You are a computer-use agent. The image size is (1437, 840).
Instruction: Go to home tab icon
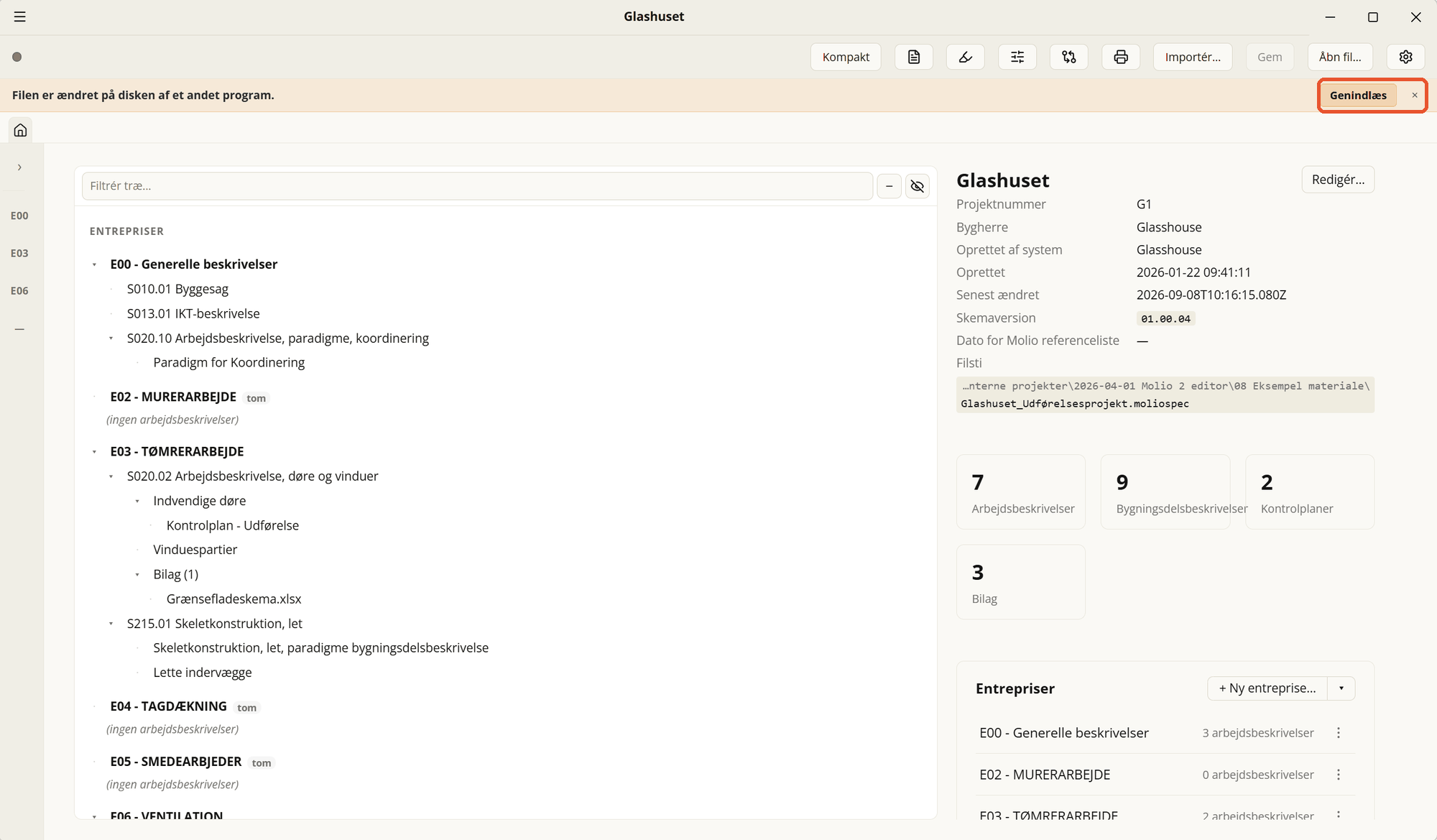[21, 130]
